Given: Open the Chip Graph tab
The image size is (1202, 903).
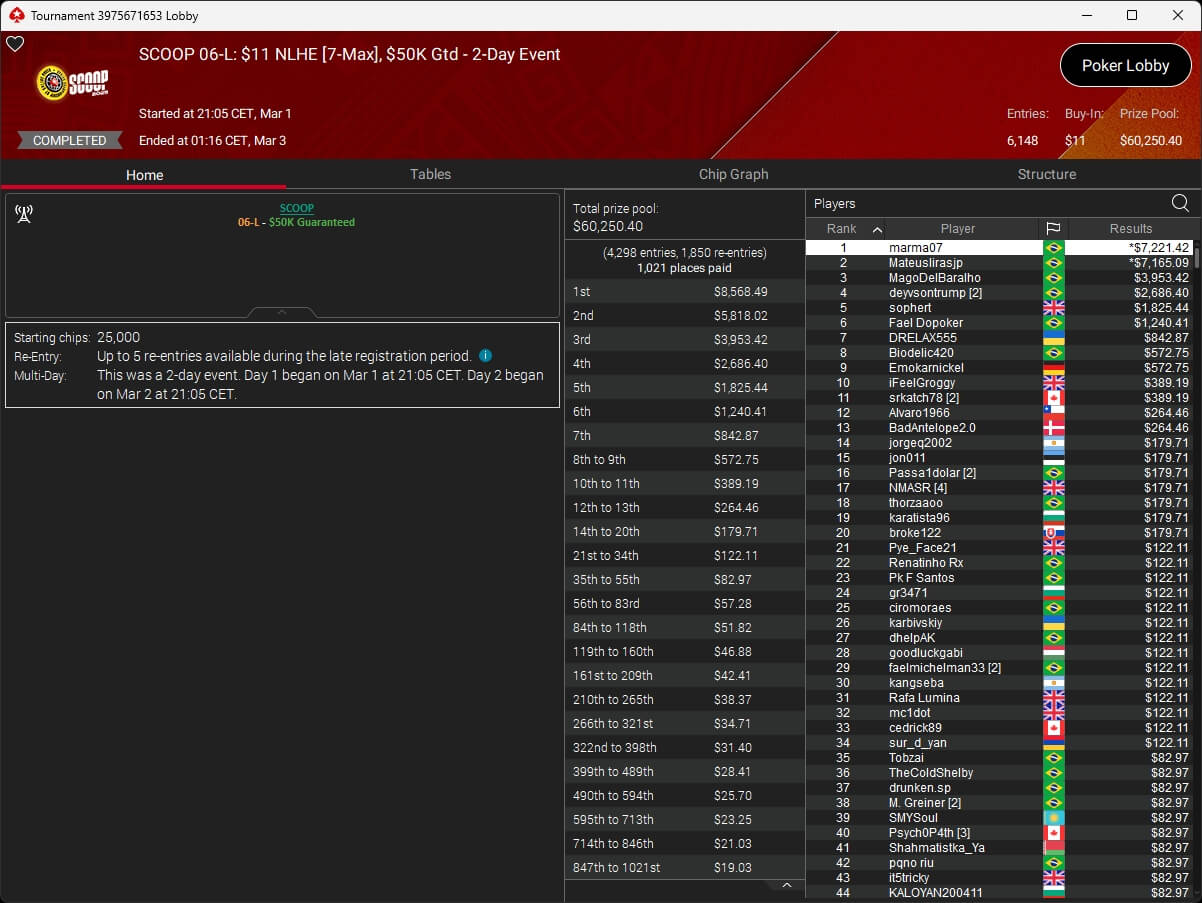Looking at the screenshot, I should (733, 174).
